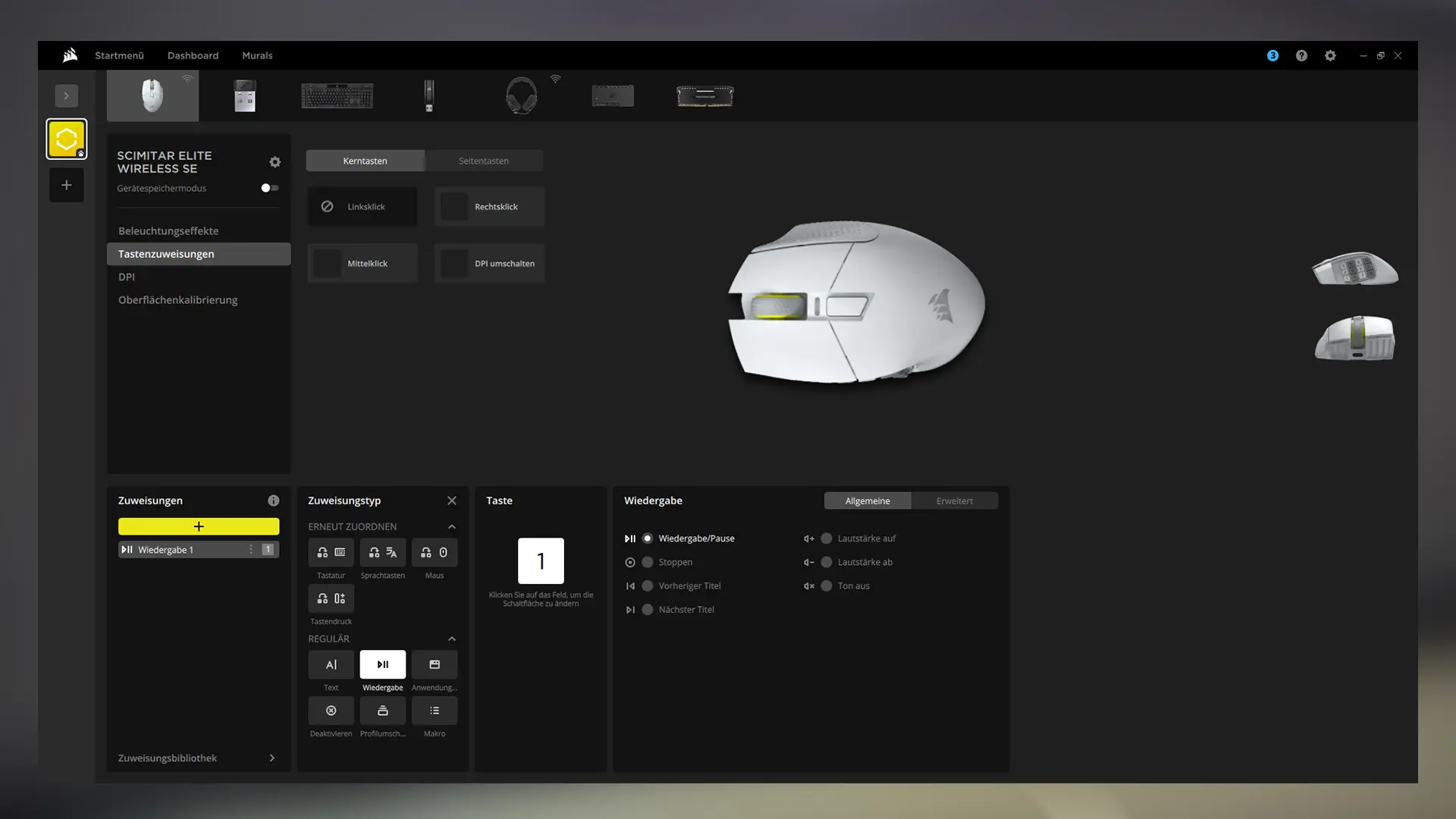Select the Profilumschaltung assignment icon
Image resolution: width=1456 pixels, height=819 pixels.
coord(382,711)
